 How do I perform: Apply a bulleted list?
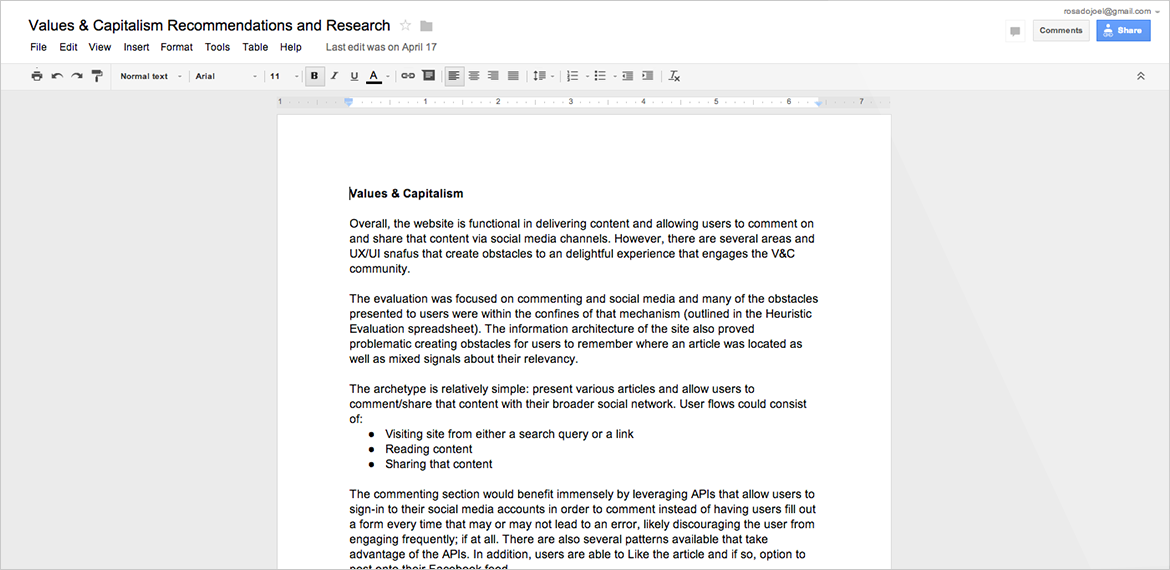(600, 76)
